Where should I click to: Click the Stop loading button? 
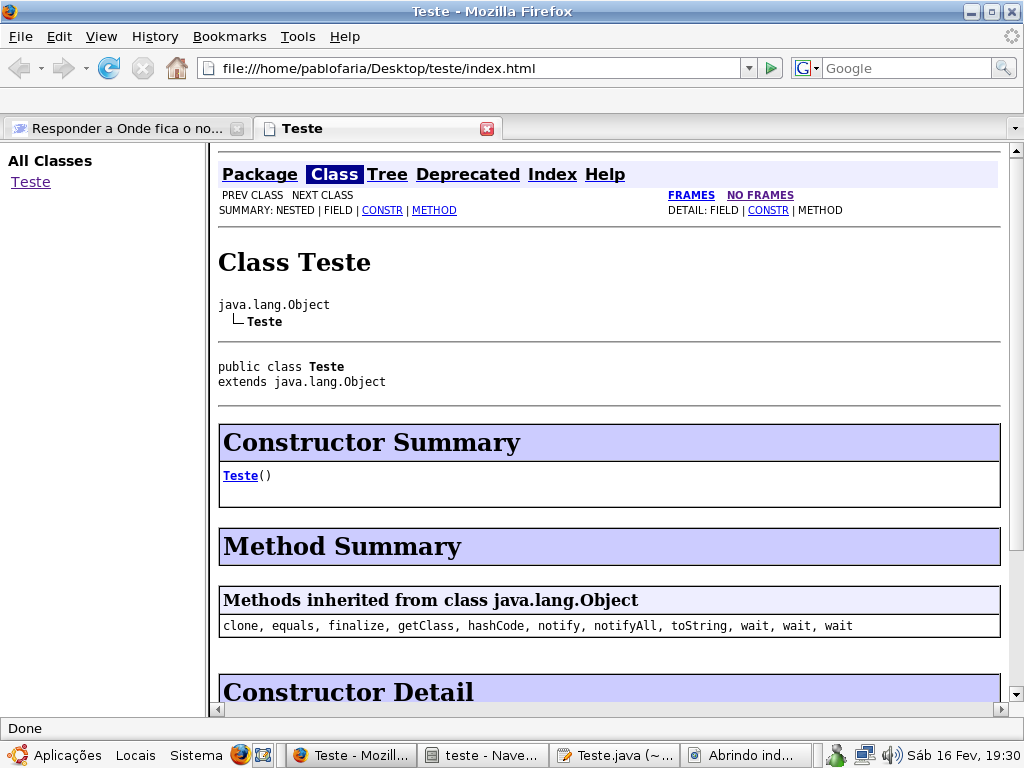[x=142, y=68]
